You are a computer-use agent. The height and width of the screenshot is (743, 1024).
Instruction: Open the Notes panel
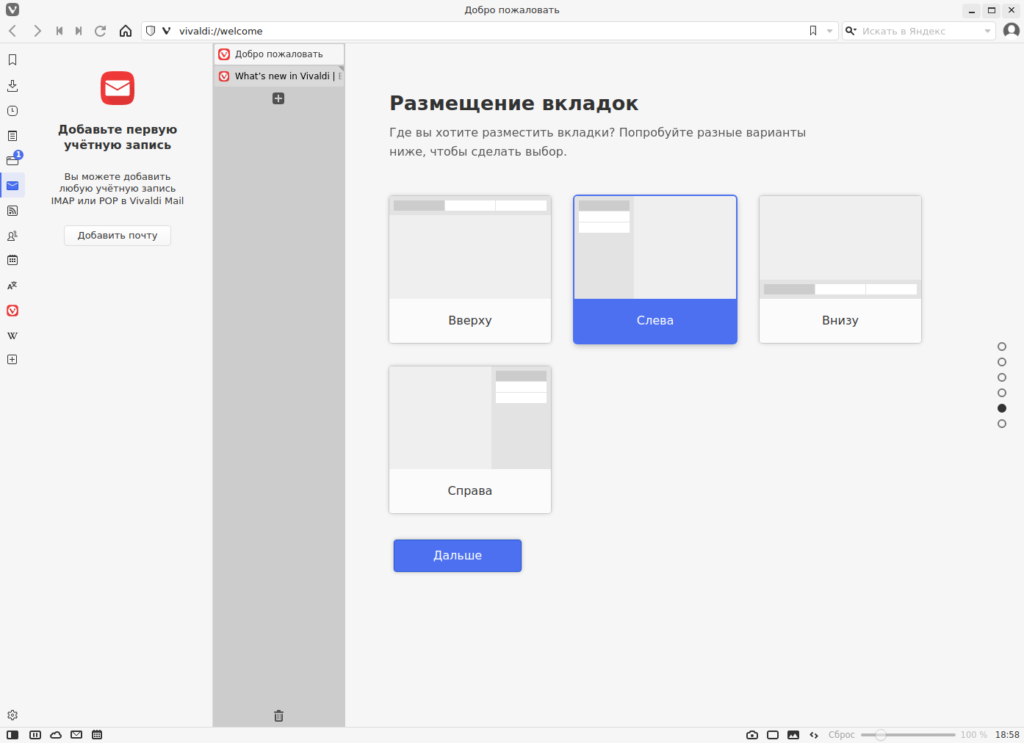tap(12, 136)
